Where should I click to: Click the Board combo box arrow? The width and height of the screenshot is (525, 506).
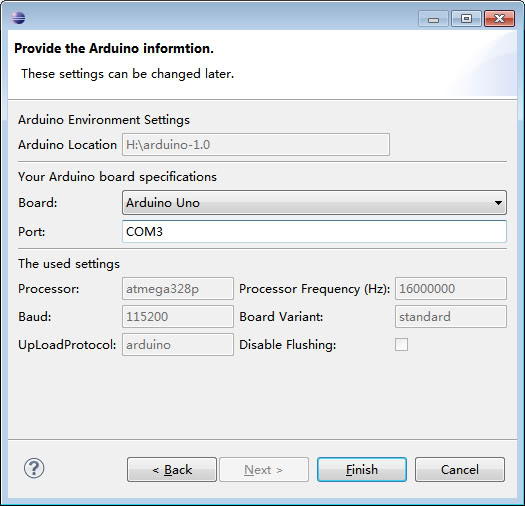498,203
